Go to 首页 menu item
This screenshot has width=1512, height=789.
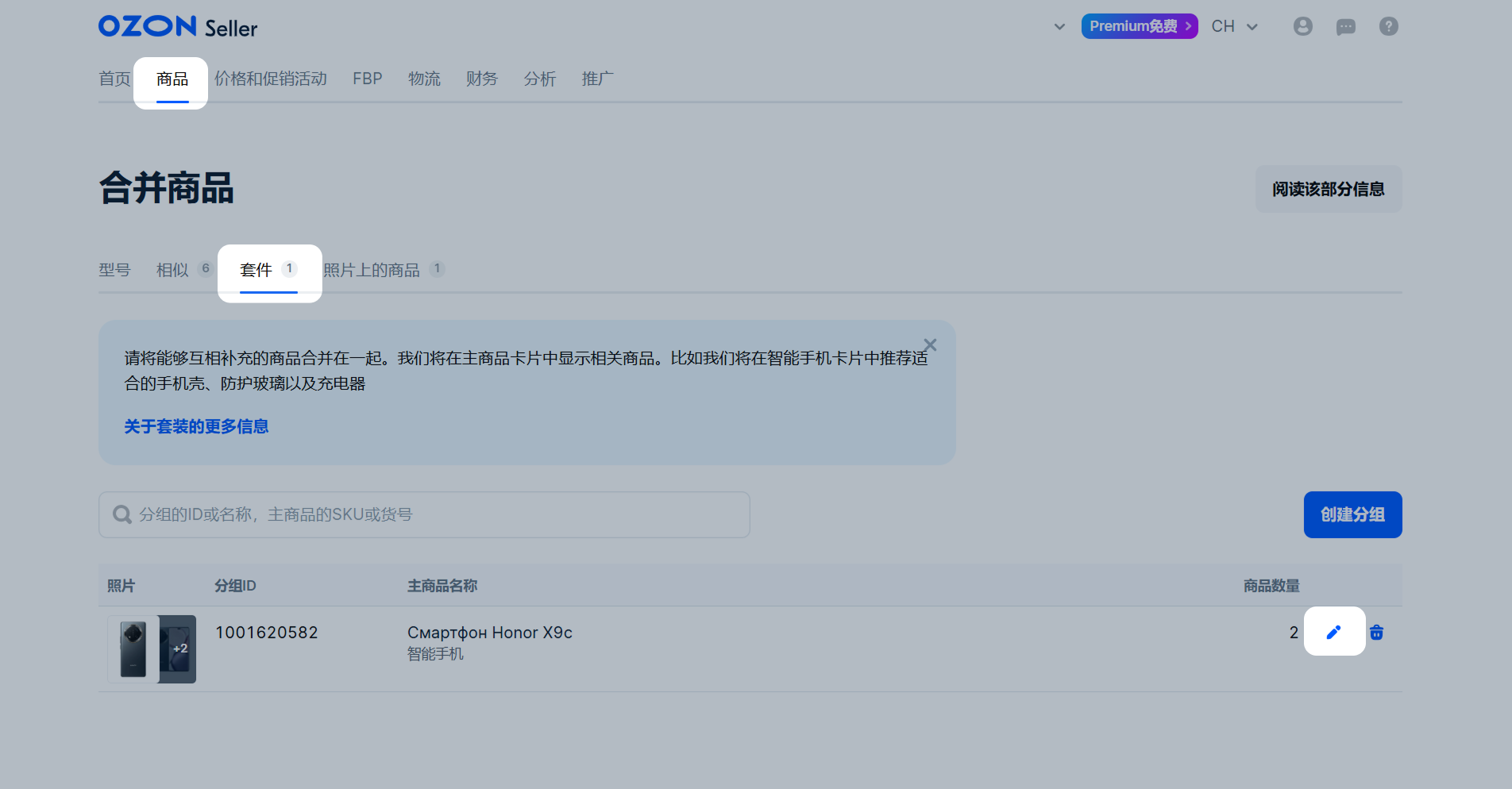pos(114,79)
